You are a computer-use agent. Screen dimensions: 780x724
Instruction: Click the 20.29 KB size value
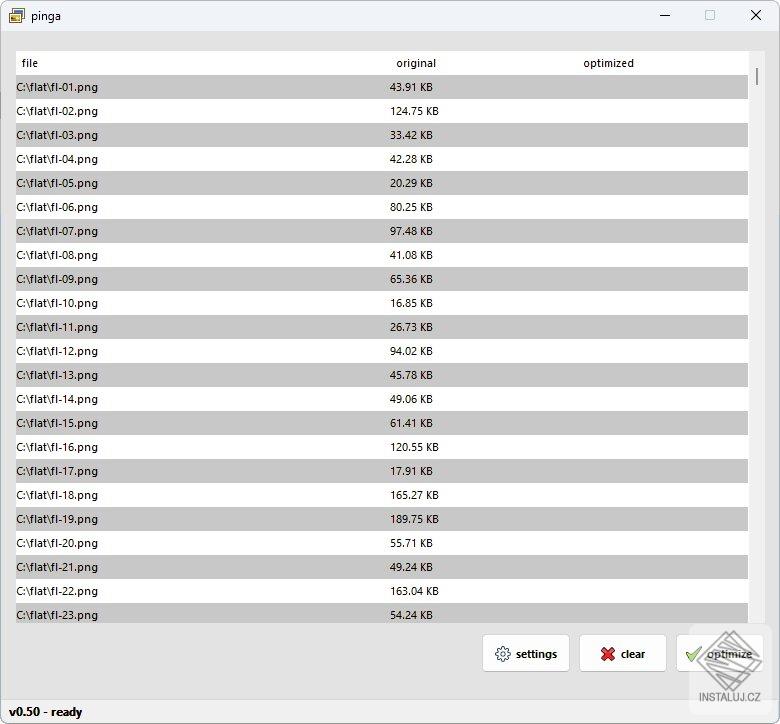click(411, 183)
